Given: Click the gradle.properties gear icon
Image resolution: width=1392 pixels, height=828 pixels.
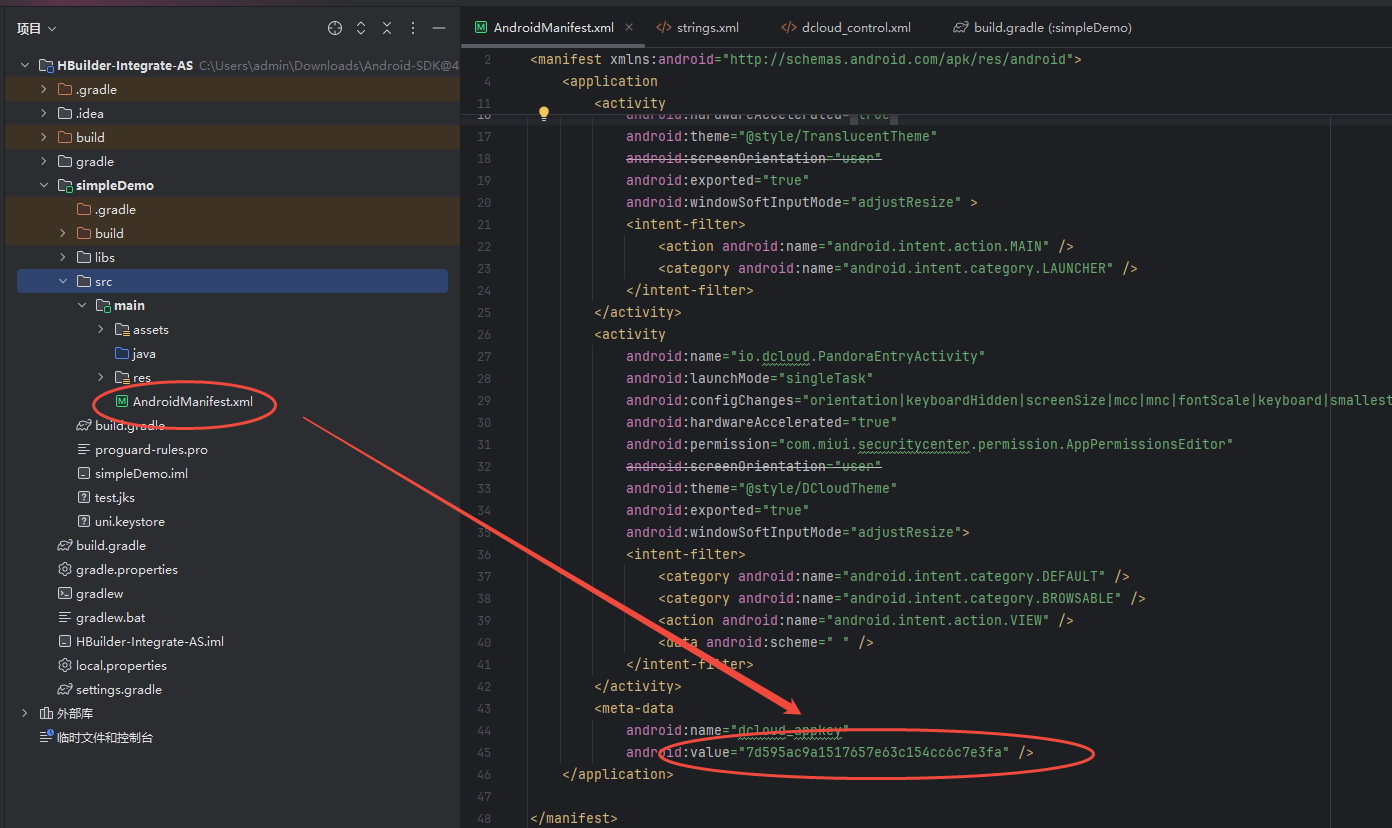Looking at the screenshot, I should pyautogui.click(x=65, y=569).
